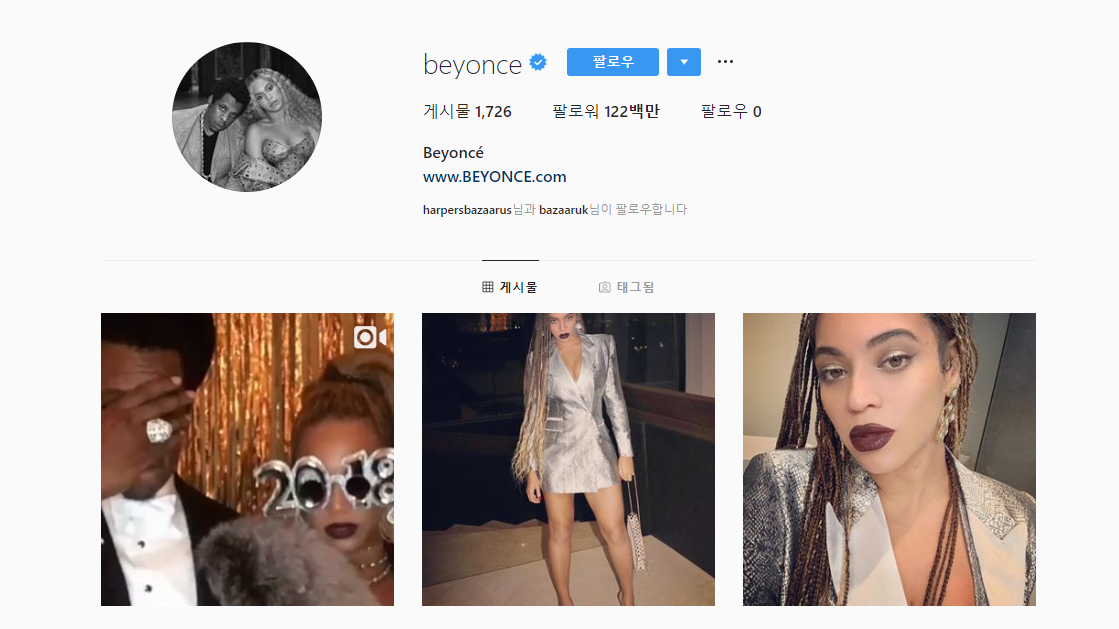Switch to the 게시물 posts tab
Screen dimensions: 1119x629
pyautogui.click(x=510, y=287)
